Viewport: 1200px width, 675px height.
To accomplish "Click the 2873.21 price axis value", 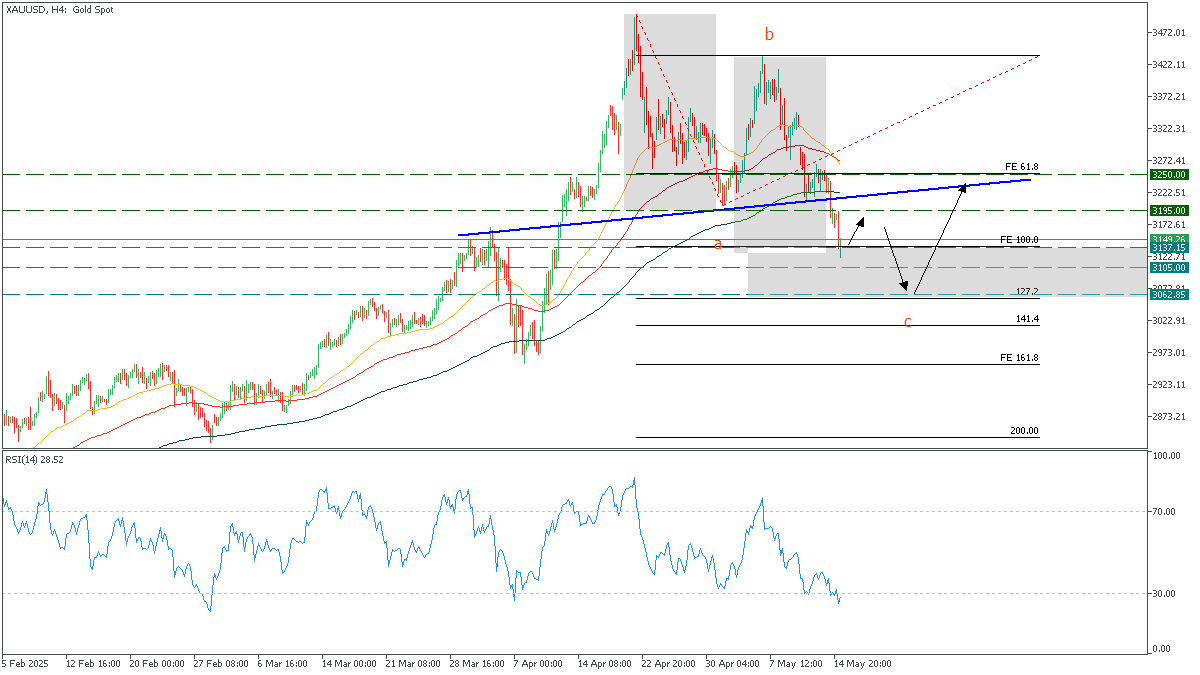I will [x=1168, y=416].
